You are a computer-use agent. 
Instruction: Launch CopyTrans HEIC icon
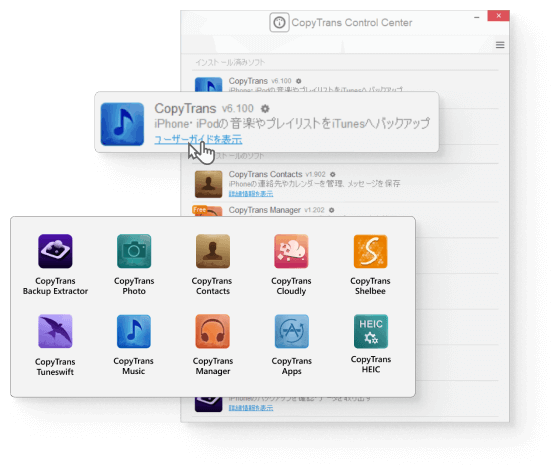[371, 331]
